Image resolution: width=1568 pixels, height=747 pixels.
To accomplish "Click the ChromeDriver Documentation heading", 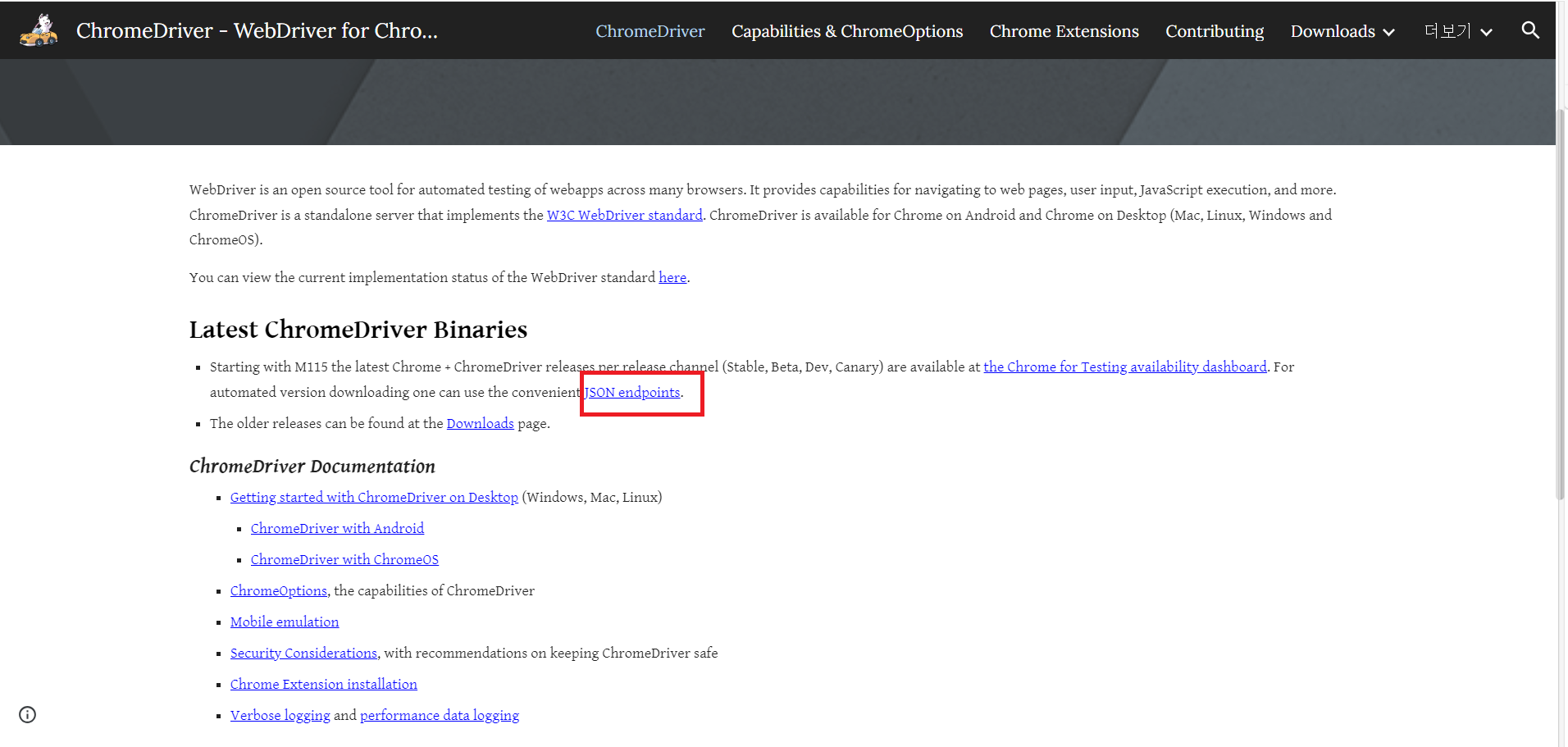I will pos(312,467).
